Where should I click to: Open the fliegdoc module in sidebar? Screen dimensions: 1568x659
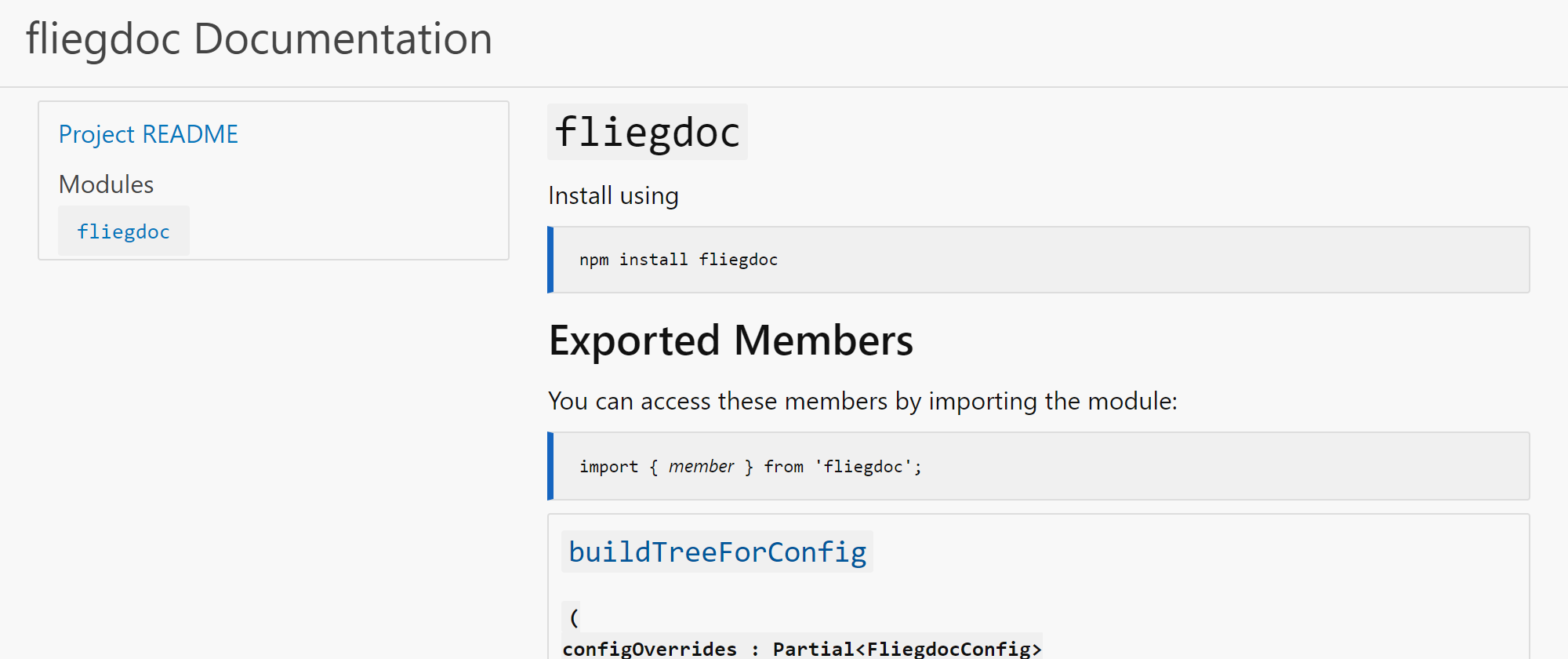click(123, 231)
